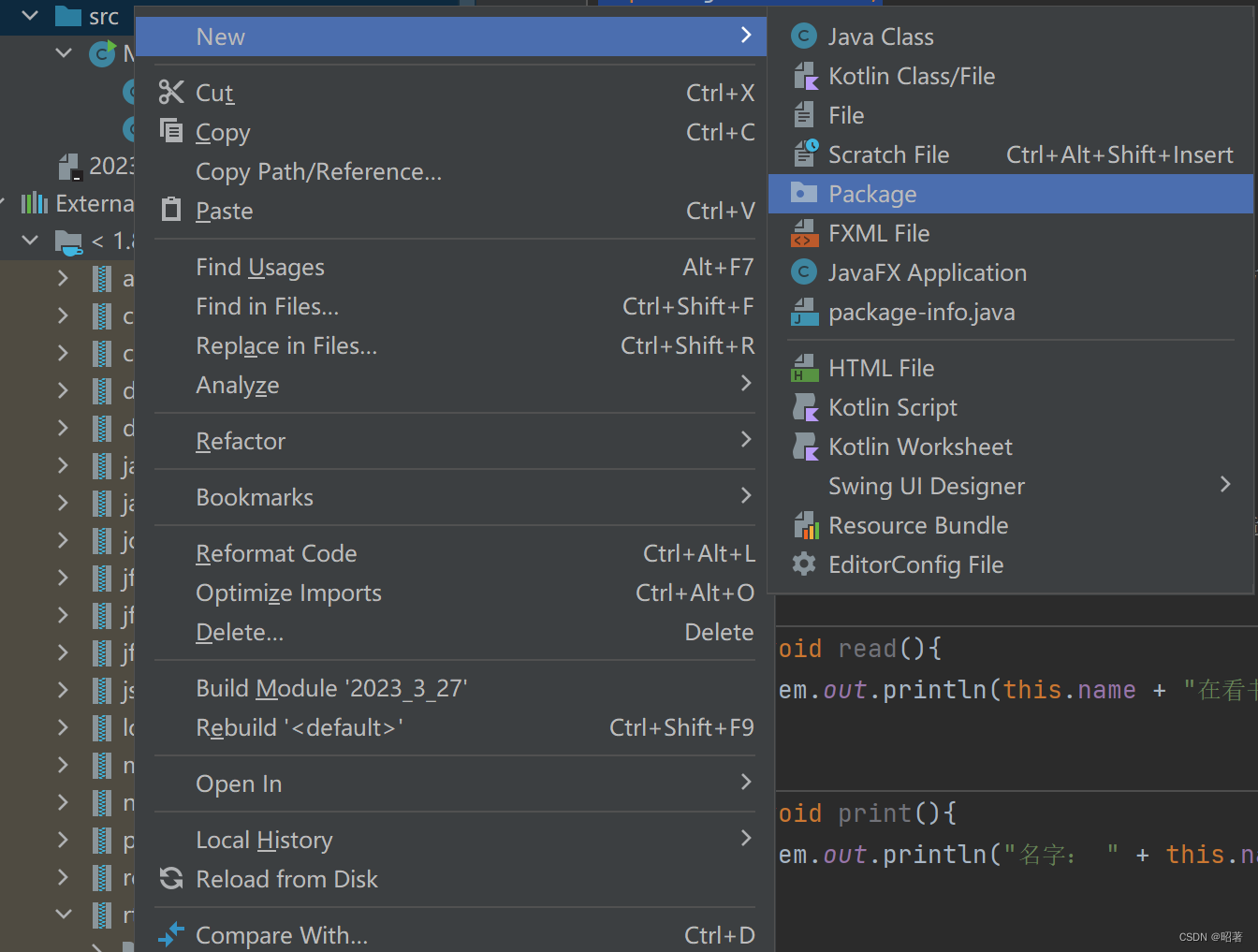Click the JDK 1.8 folder icon
Screen dimensions: 1258x952
coord(68,242)
